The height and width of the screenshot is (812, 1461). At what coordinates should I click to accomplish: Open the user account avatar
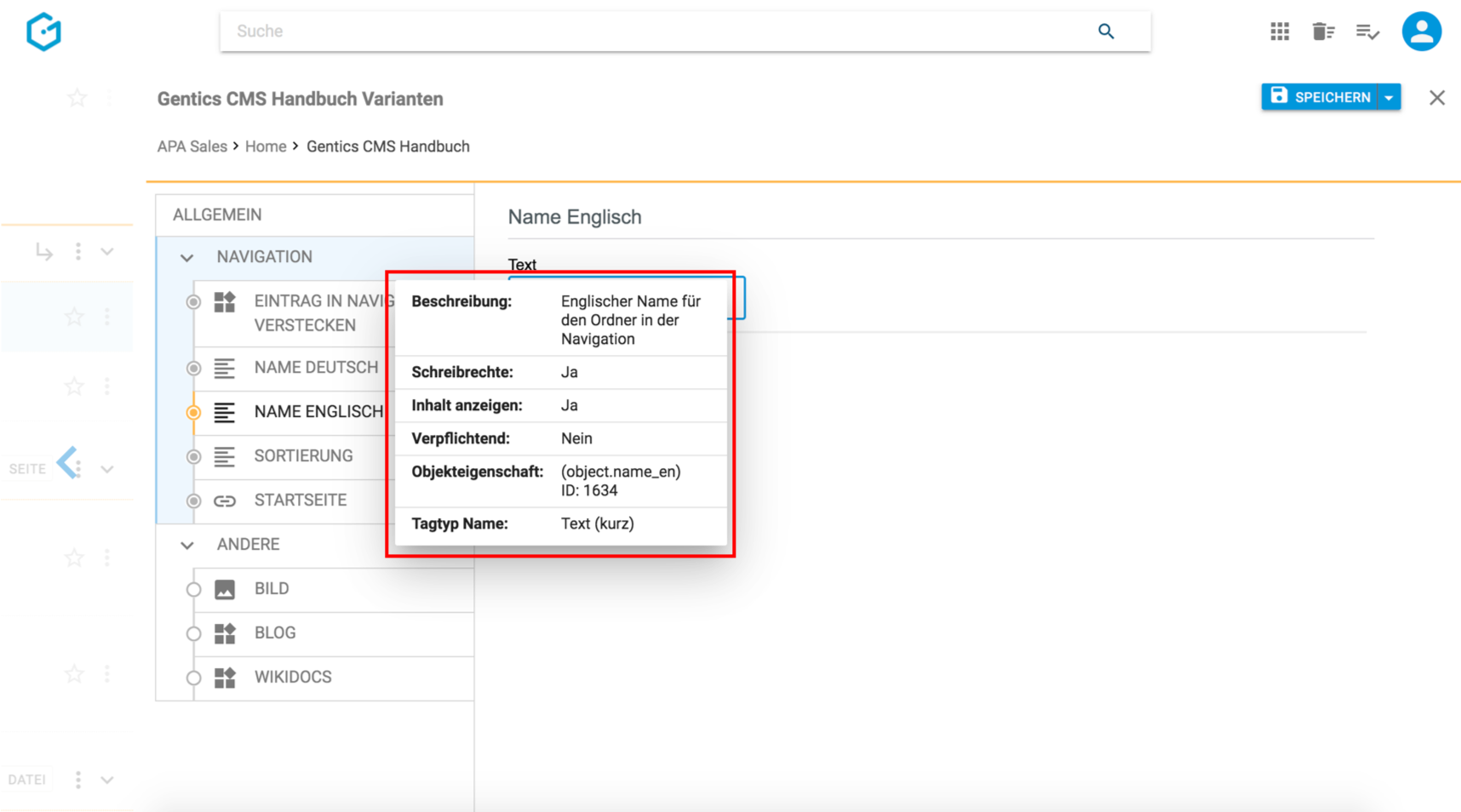click(x=1422, y=31)
